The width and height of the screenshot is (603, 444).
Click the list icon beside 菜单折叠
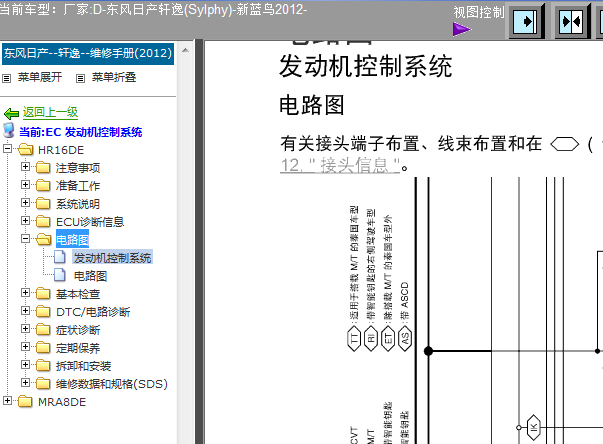[x=80, y=78]
